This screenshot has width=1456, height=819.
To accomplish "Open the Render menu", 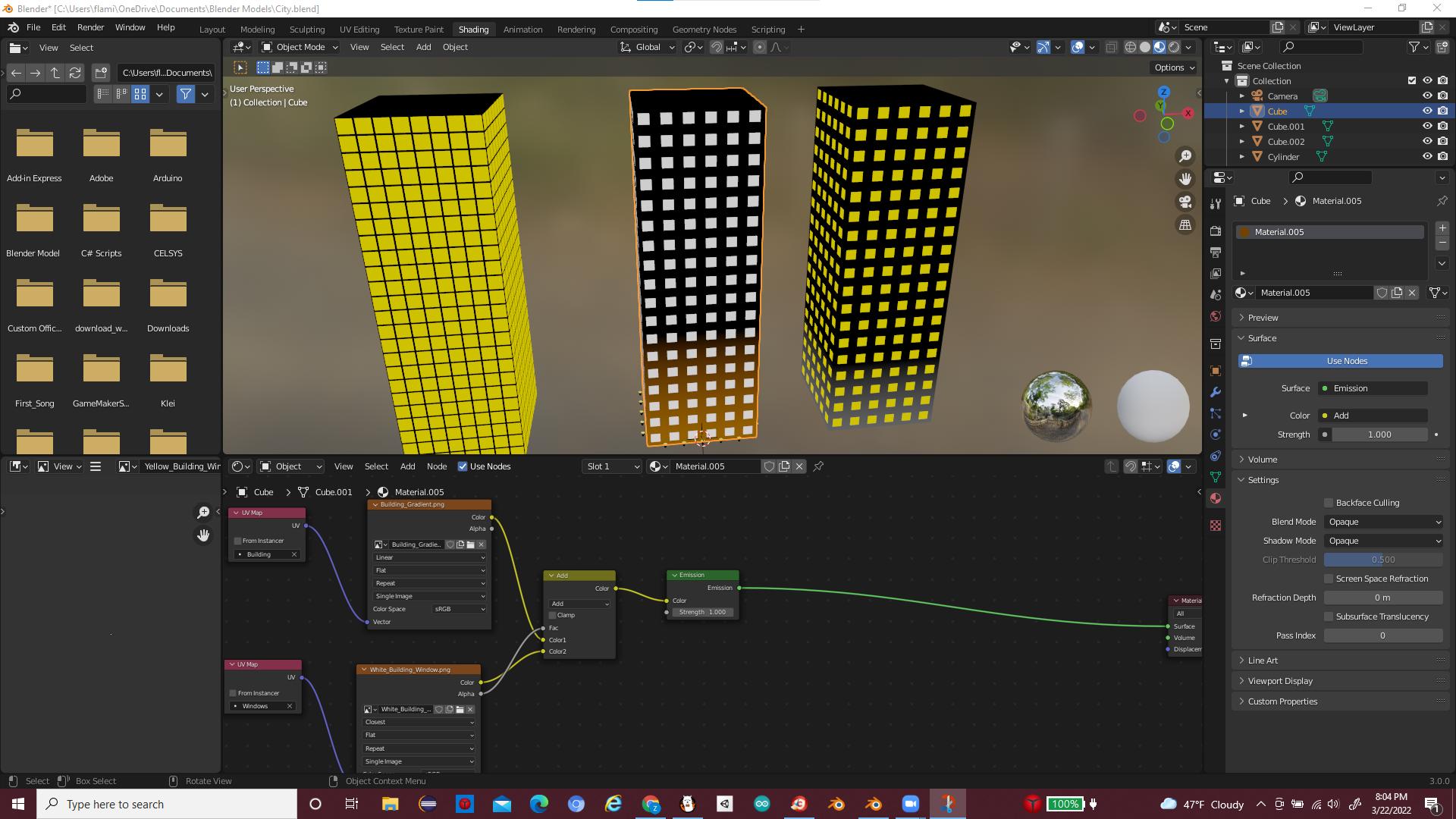I will pyautogui.click(x=90, y=27).
